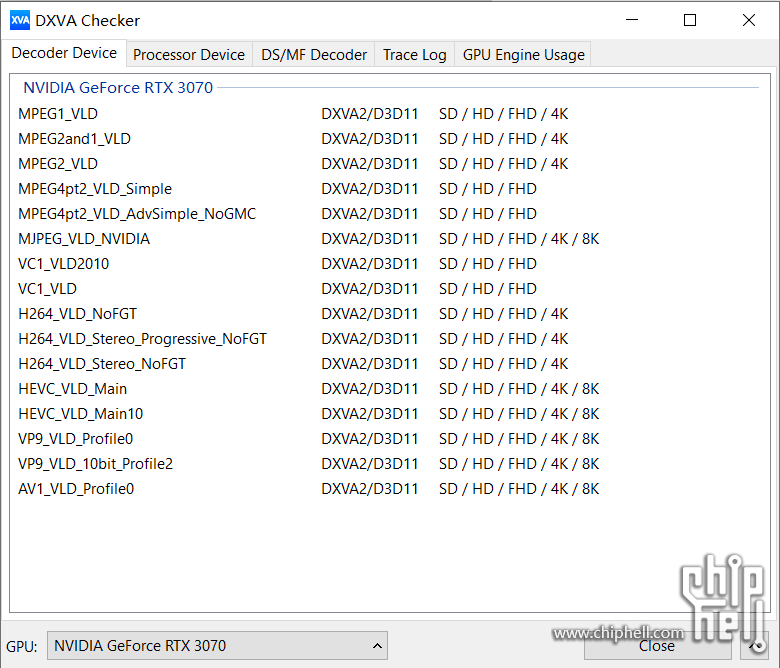Open the Processor Device tab
The height and width of the screenshot is (668, 780).
[189, 55]
